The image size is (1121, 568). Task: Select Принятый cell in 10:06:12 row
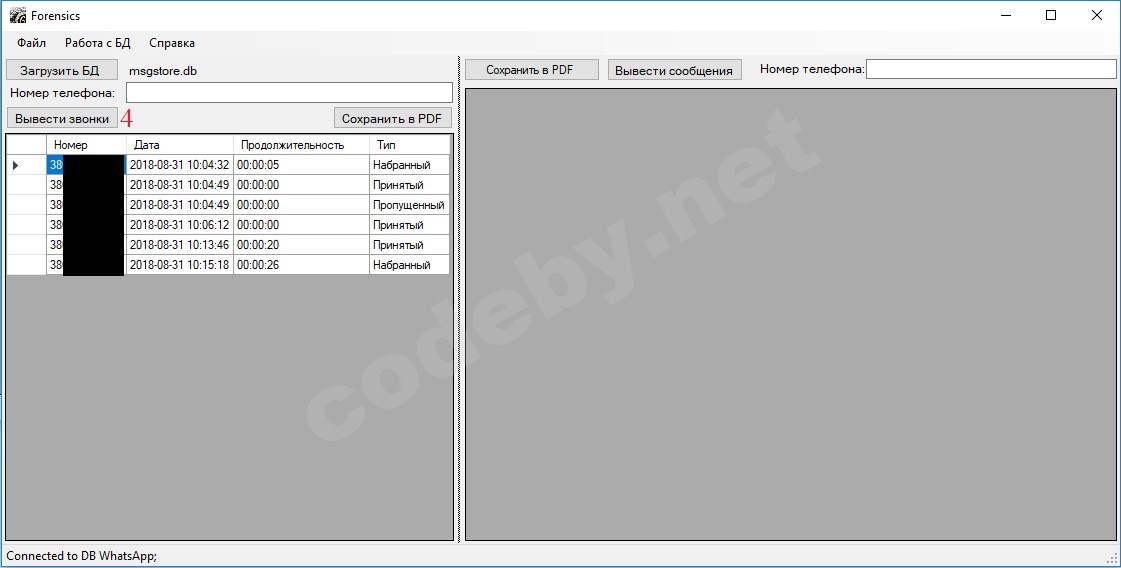tap(409, 225)
